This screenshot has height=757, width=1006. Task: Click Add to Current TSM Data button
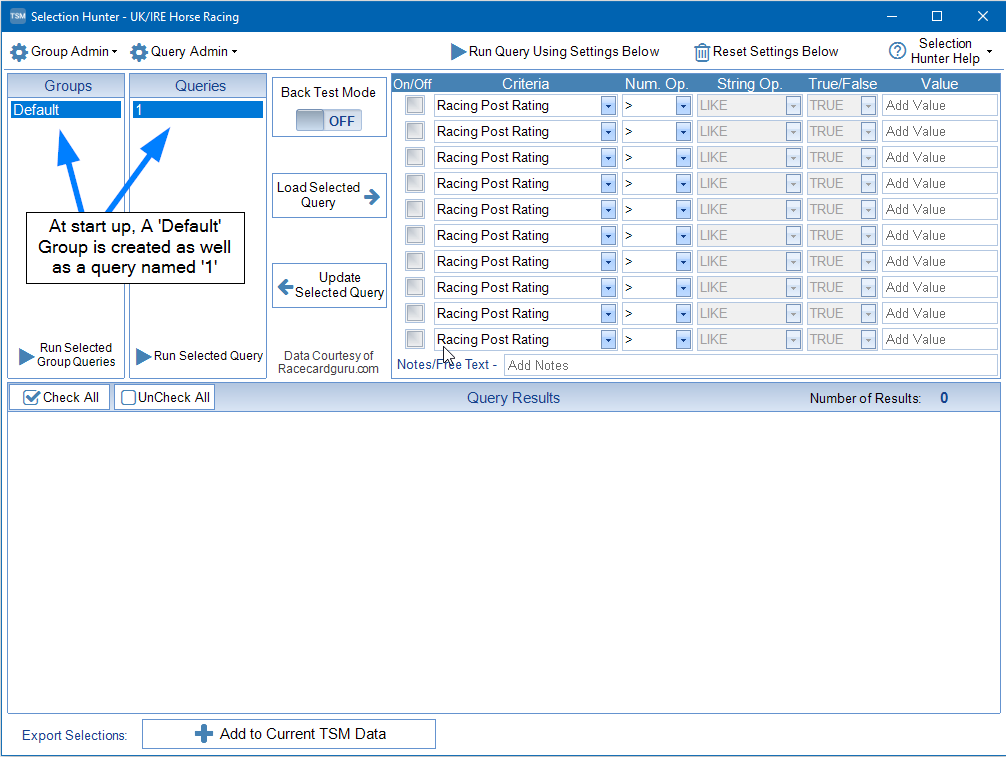[289, 734]
